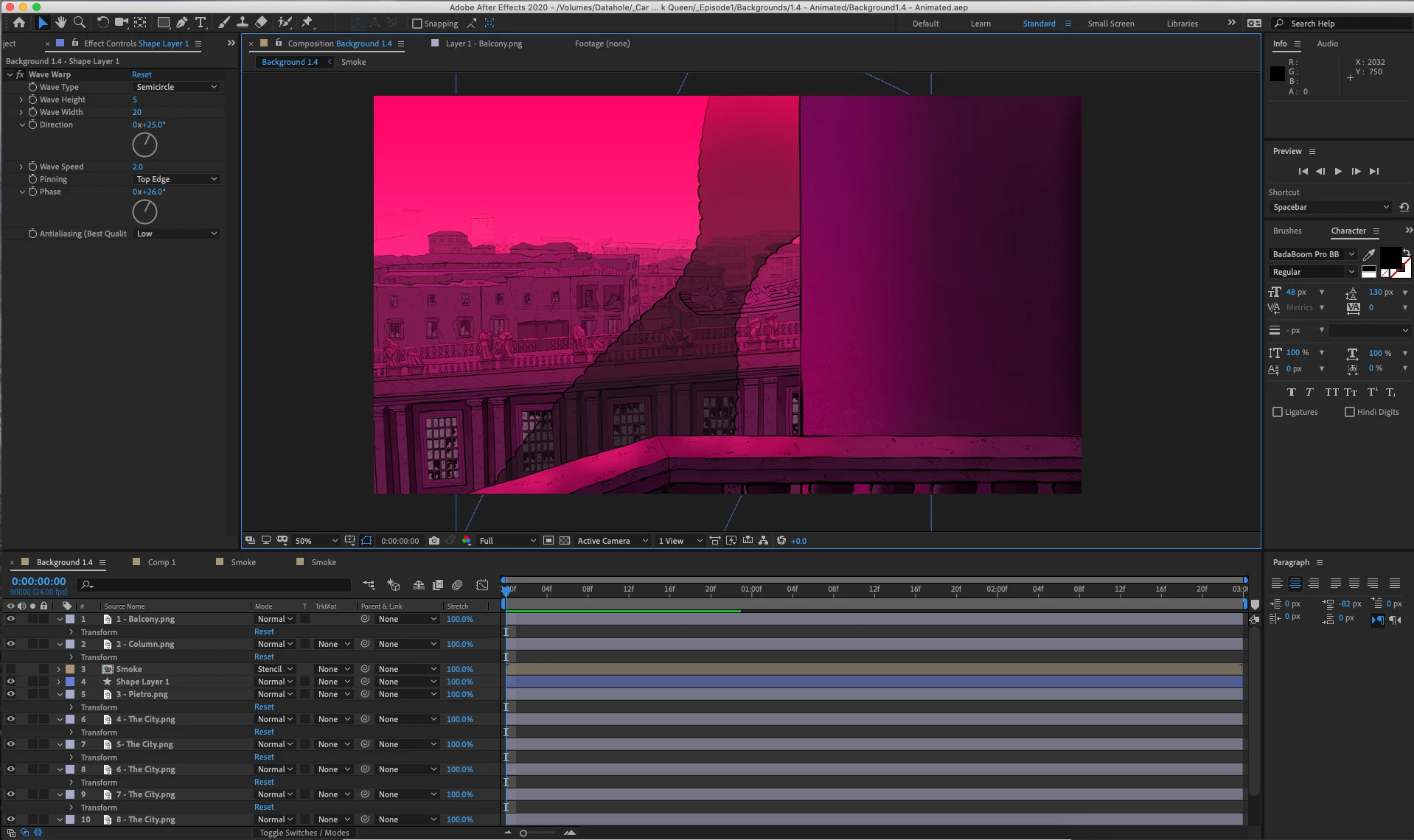Click the Faux Bold T icon
The image size is (1414, 840).
(x=1292, y=392)
